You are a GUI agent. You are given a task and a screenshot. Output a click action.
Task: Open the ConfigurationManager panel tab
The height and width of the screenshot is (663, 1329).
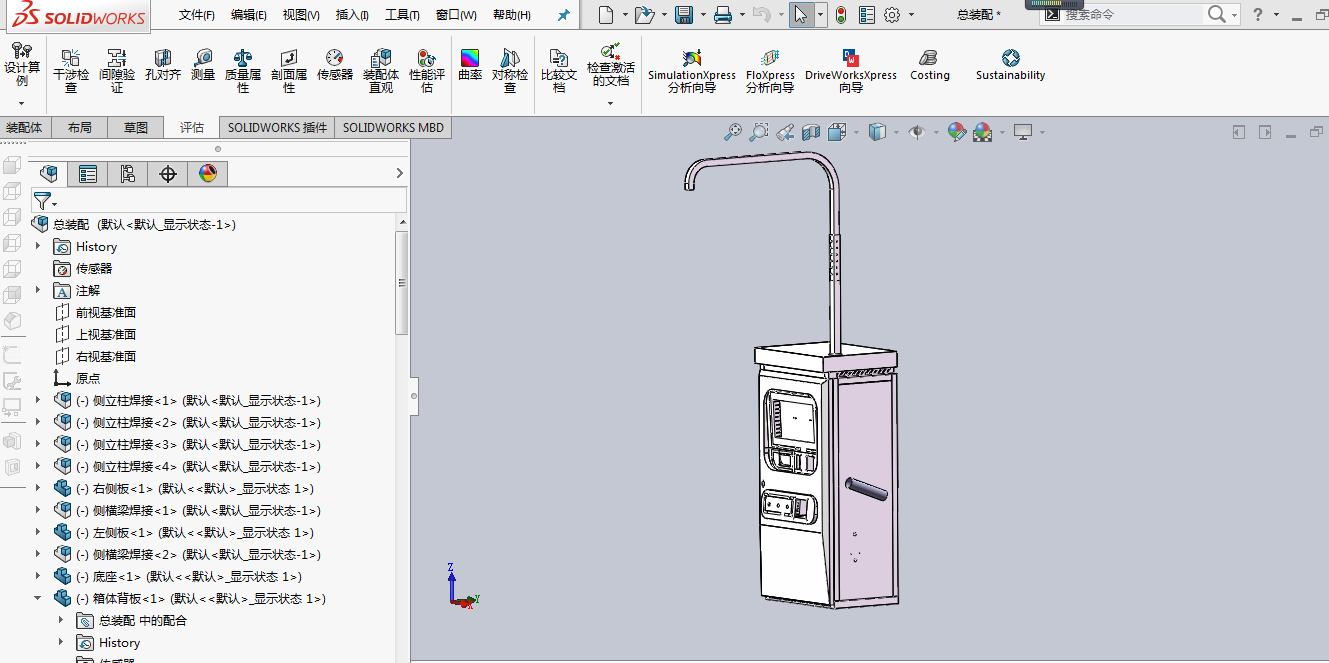click(128, 174)
